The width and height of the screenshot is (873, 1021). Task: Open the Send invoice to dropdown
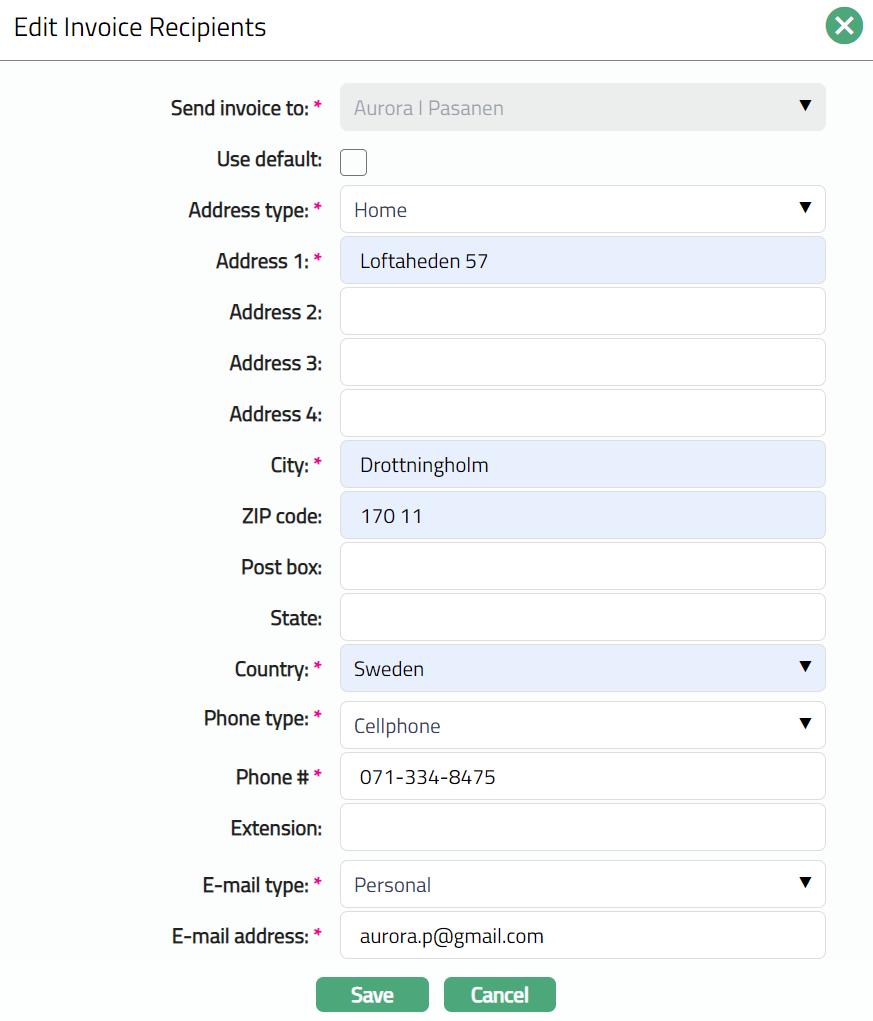coord(582,108)
